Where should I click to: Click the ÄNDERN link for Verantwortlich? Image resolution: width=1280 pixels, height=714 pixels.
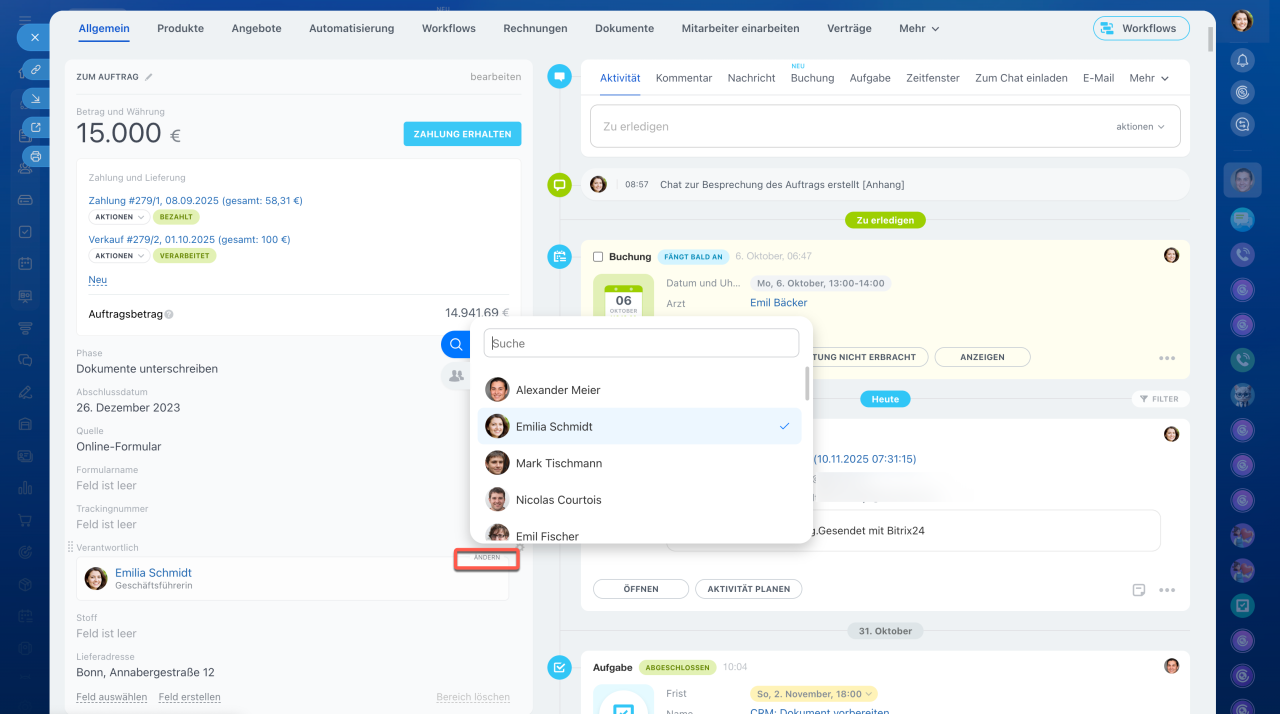(487, 558)
